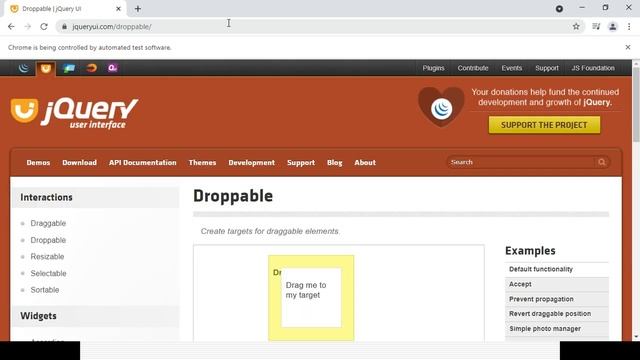This screenshot has height=360, width=640.
Task: Open the Plugins link
Action: tap(433, 68)
